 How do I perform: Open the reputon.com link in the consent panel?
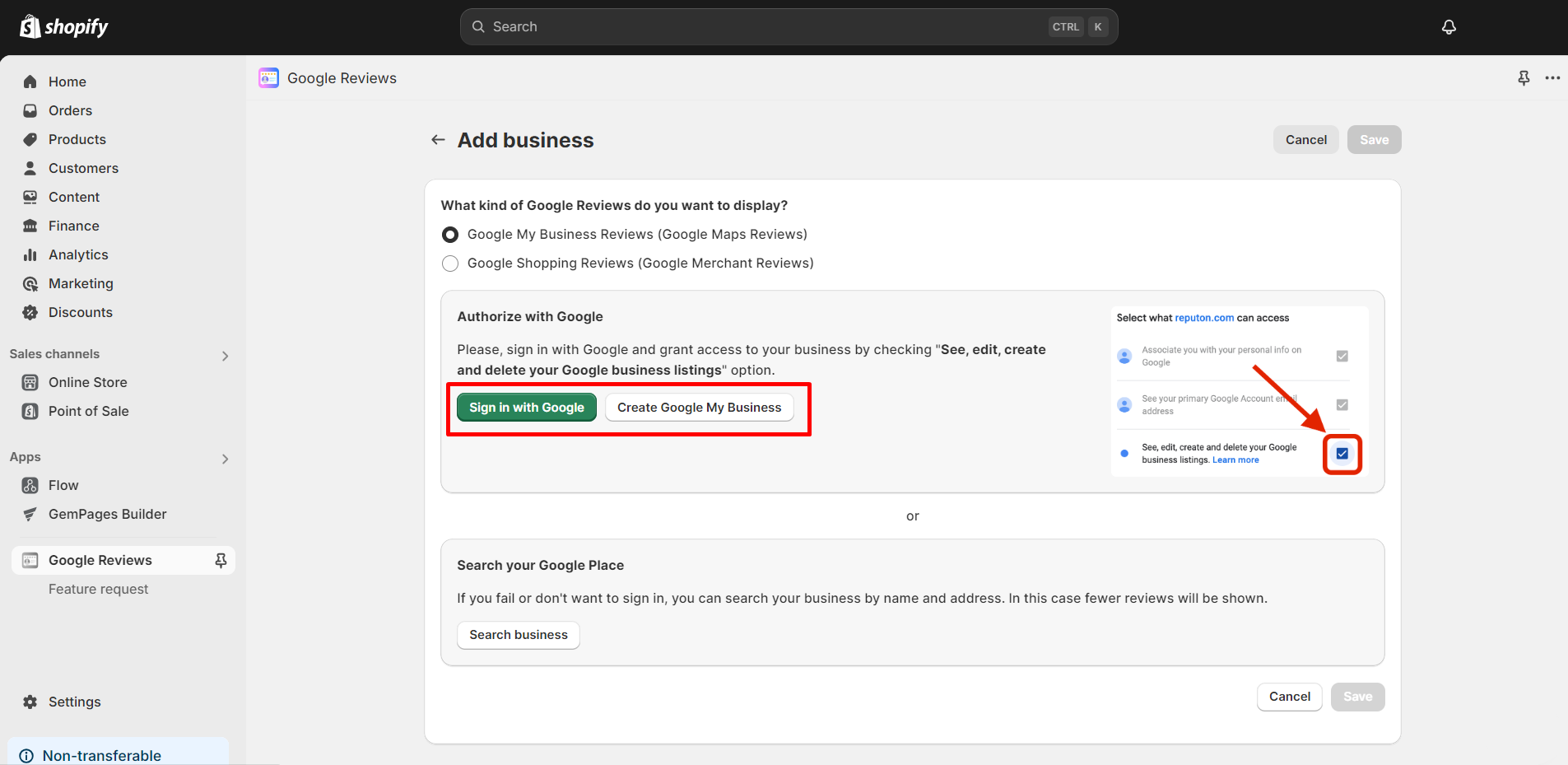pyautogui.click(x=1205, y=317)
